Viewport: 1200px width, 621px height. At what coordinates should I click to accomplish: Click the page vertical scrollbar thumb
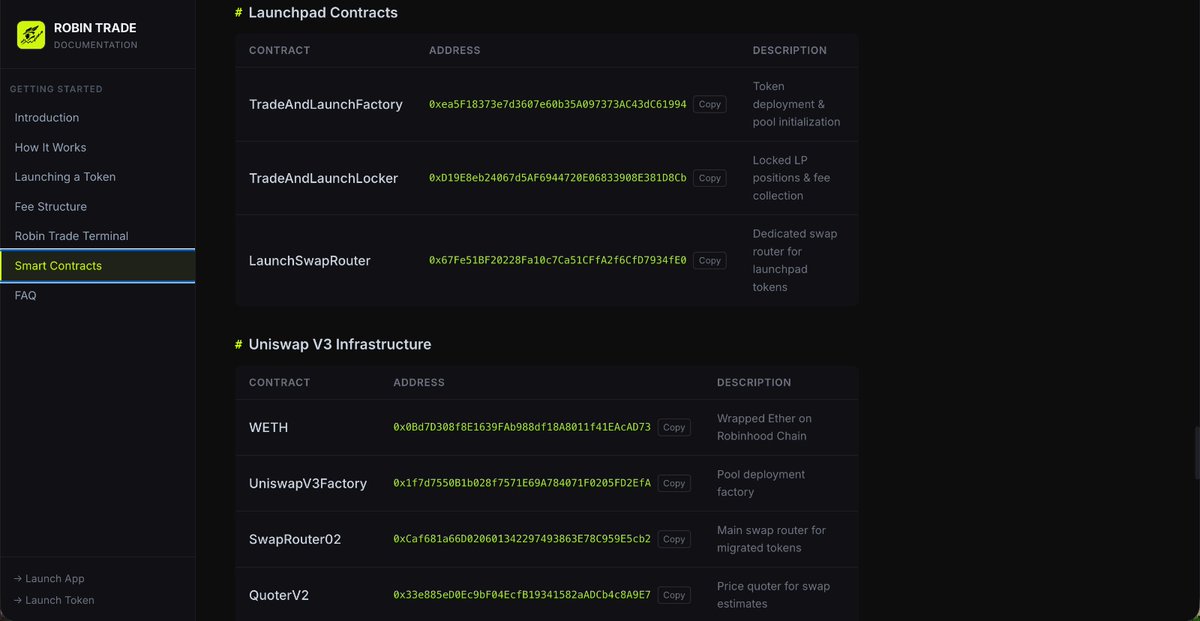(1196, 454)
